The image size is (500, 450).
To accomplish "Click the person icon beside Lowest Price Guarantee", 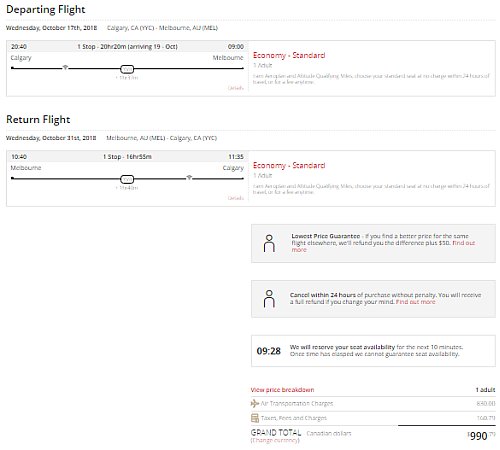I will tap(269, 243).
